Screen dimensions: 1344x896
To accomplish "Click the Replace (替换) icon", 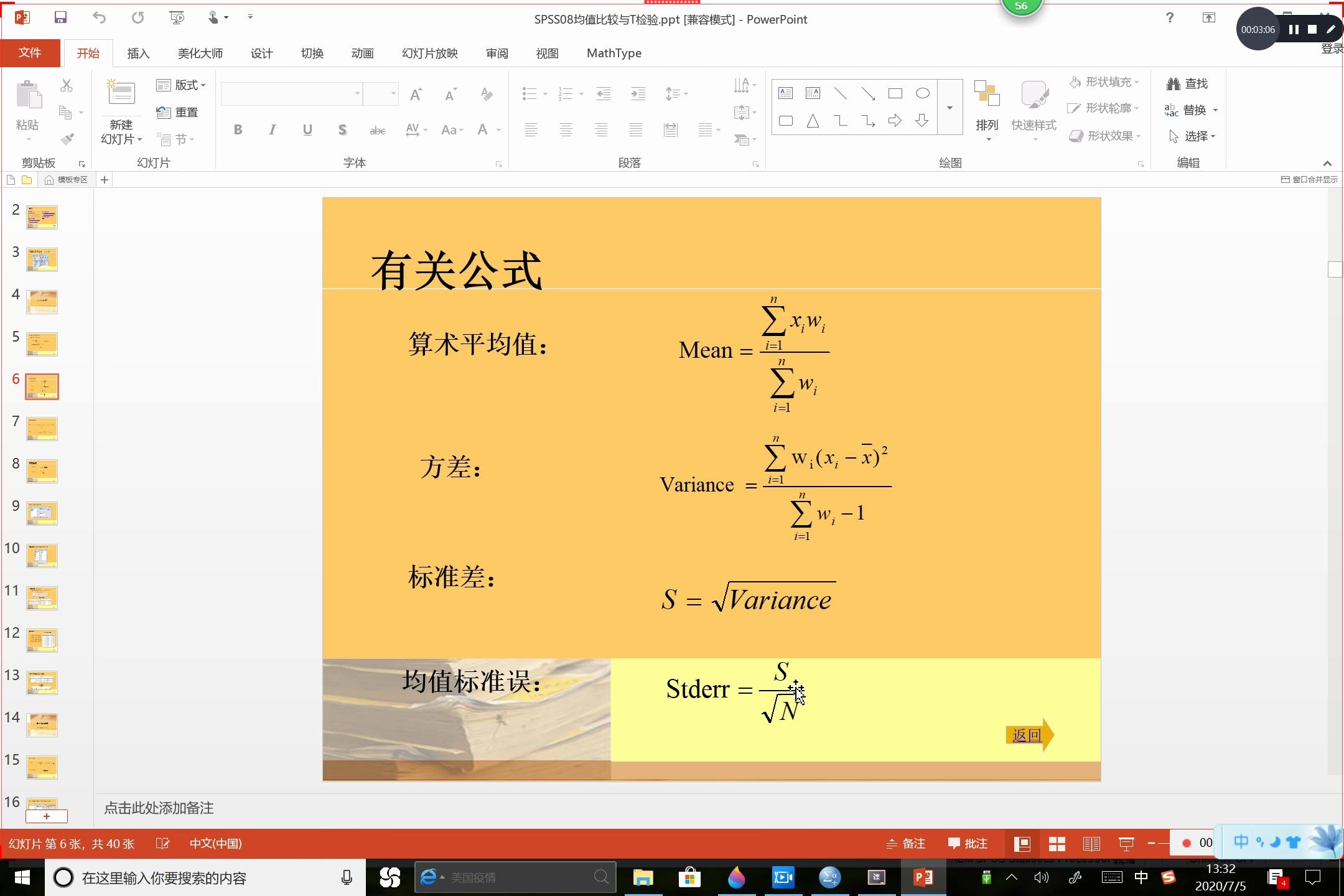I will 1190,110.
